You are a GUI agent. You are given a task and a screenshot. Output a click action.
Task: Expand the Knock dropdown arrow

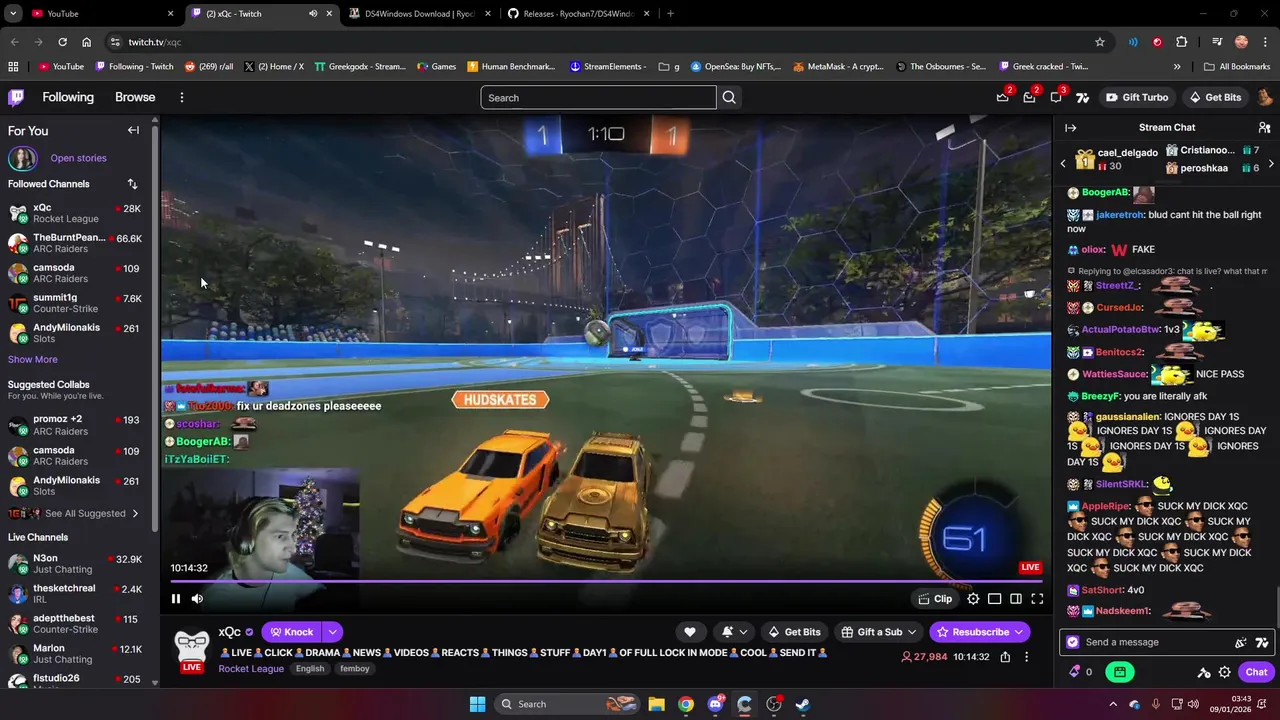coord(332,632)
